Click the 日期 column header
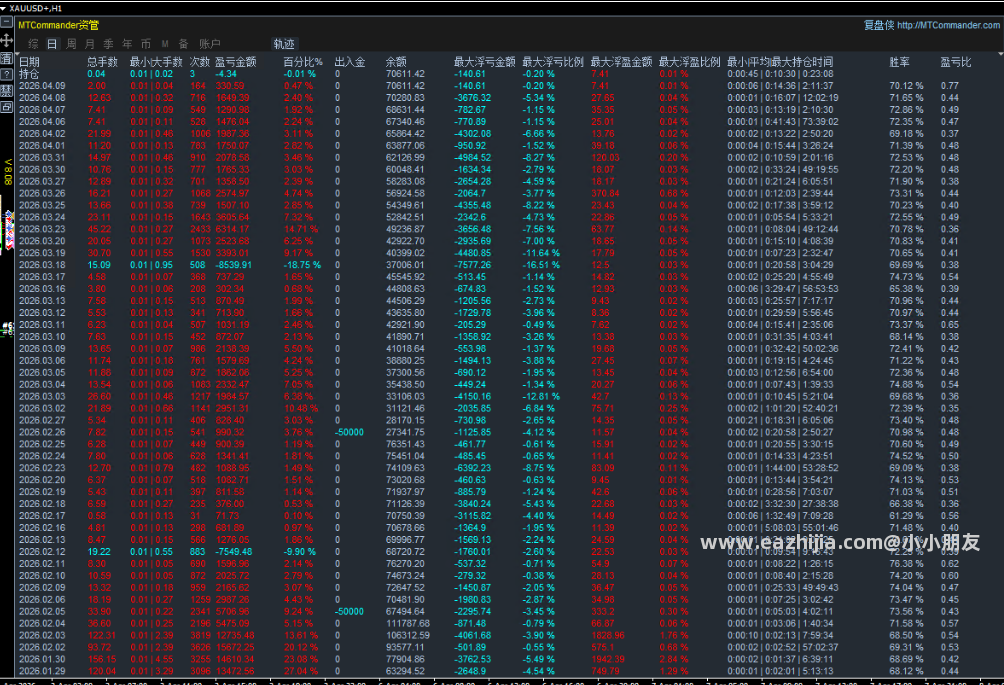This screenshot has height=685, width=1004. (x=29, y=62)
